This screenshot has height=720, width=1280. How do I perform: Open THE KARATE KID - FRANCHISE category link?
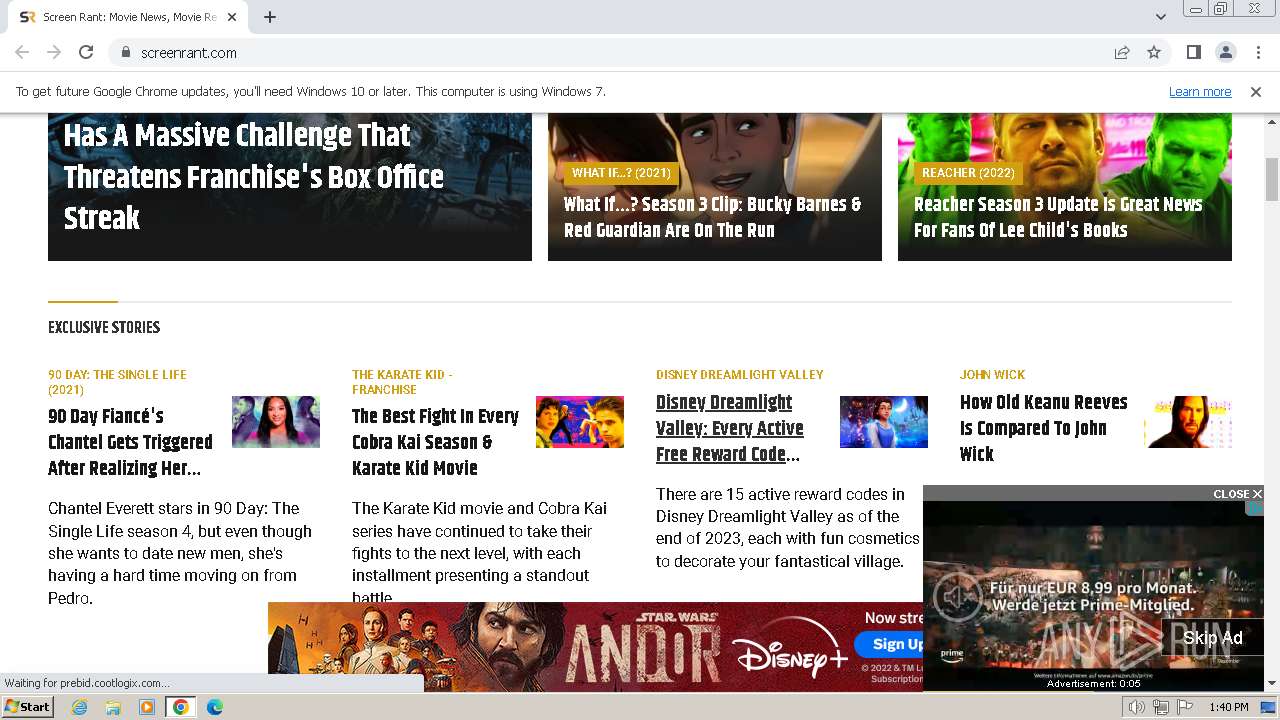pos(402,382)
